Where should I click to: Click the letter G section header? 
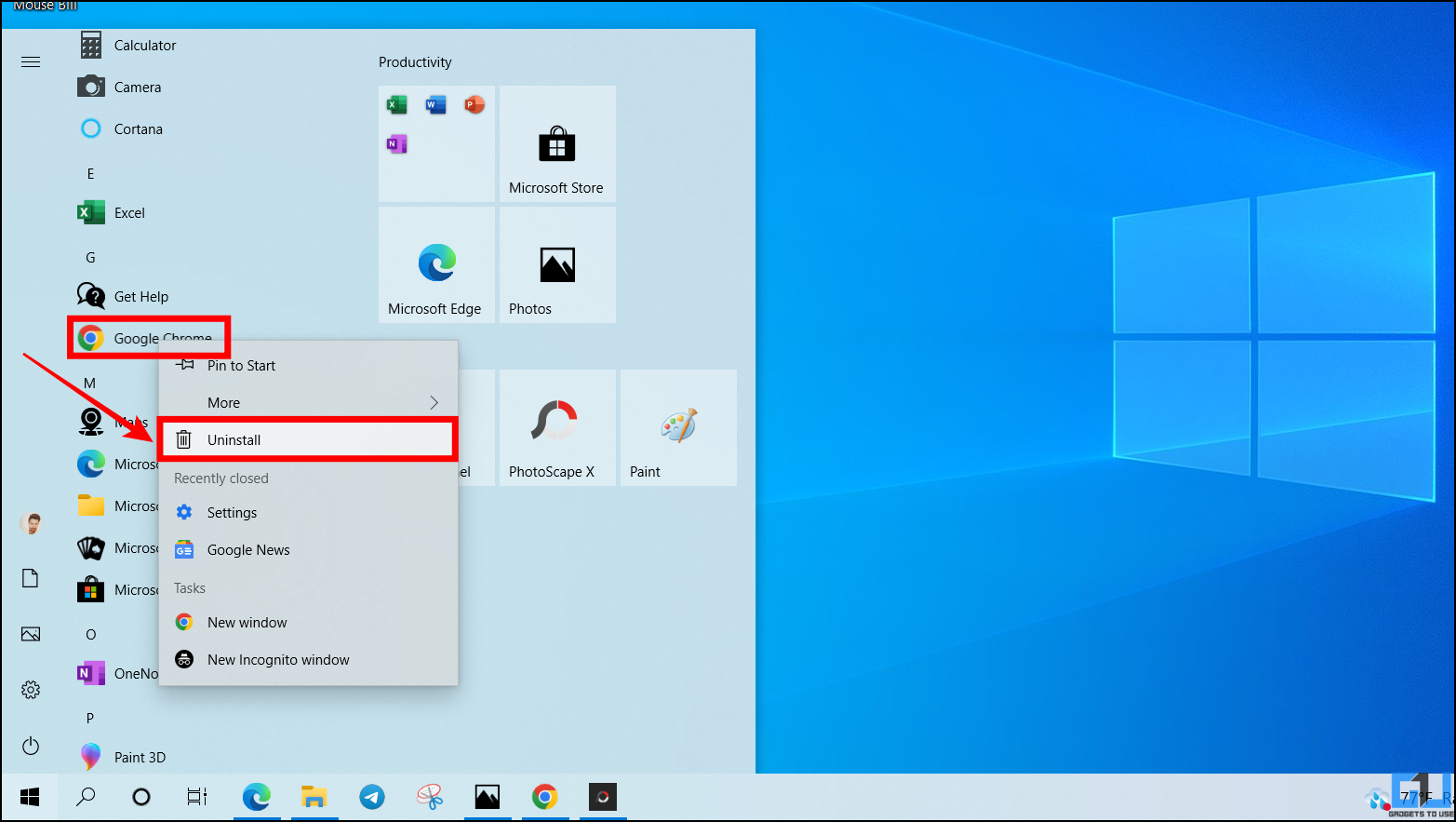[90, 257]
